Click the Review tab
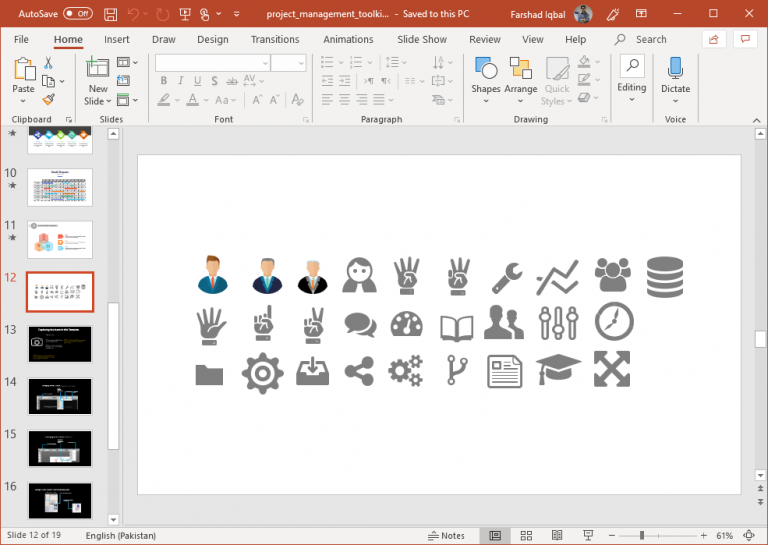 [x=485, y=39]
